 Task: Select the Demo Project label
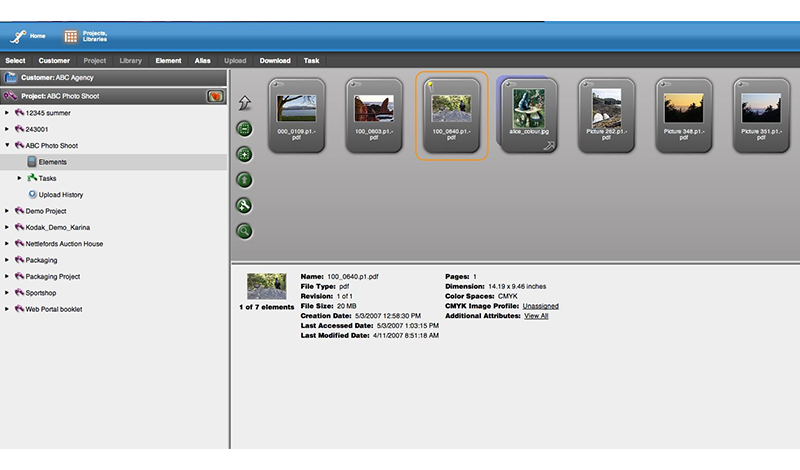(x=46, y=211)
